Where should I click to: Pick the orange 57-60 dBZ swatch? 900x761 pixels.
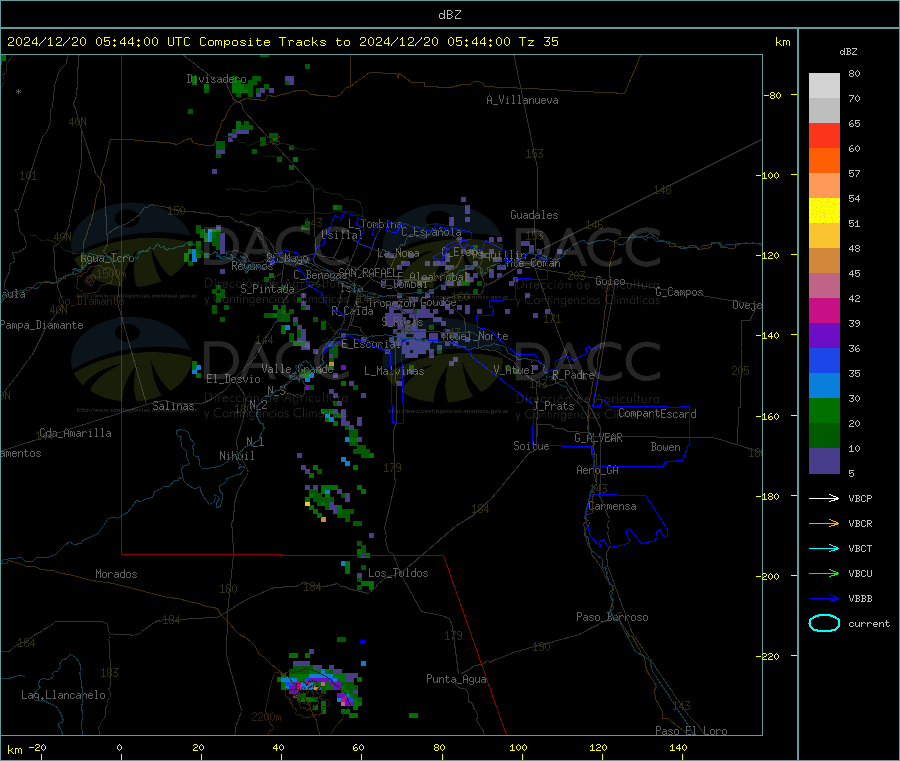[824, 161]
